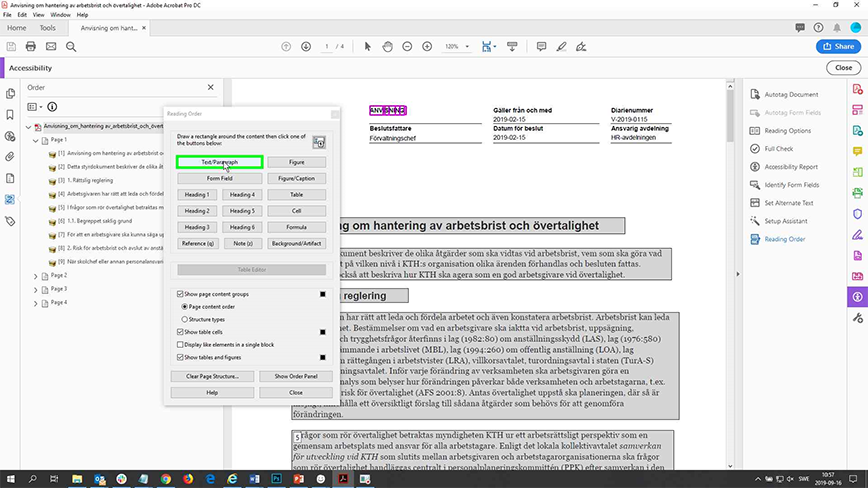Switch to the Home tab
Image resolution: width=868 pixels, height=488 pixels.
[x=17, y=28]
